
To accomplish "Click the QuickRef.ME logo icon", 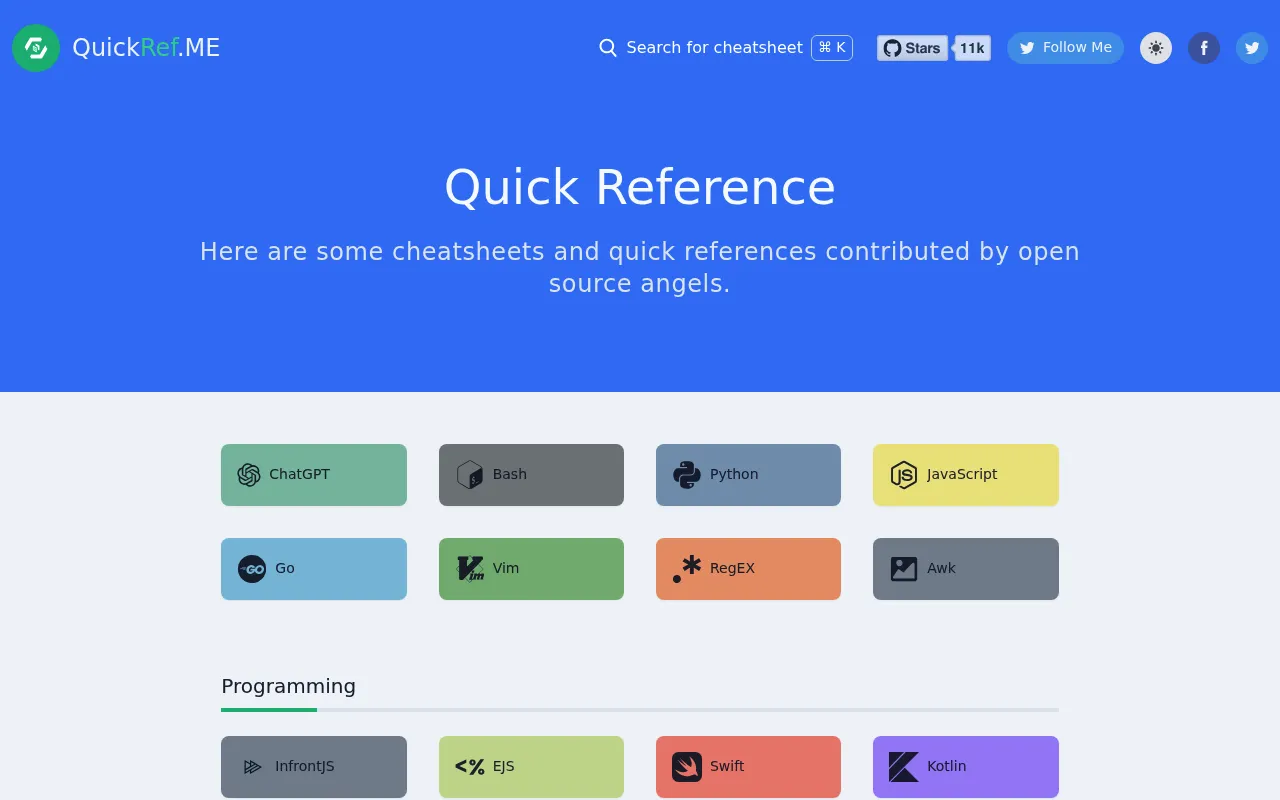I will (x=36, y=48).
